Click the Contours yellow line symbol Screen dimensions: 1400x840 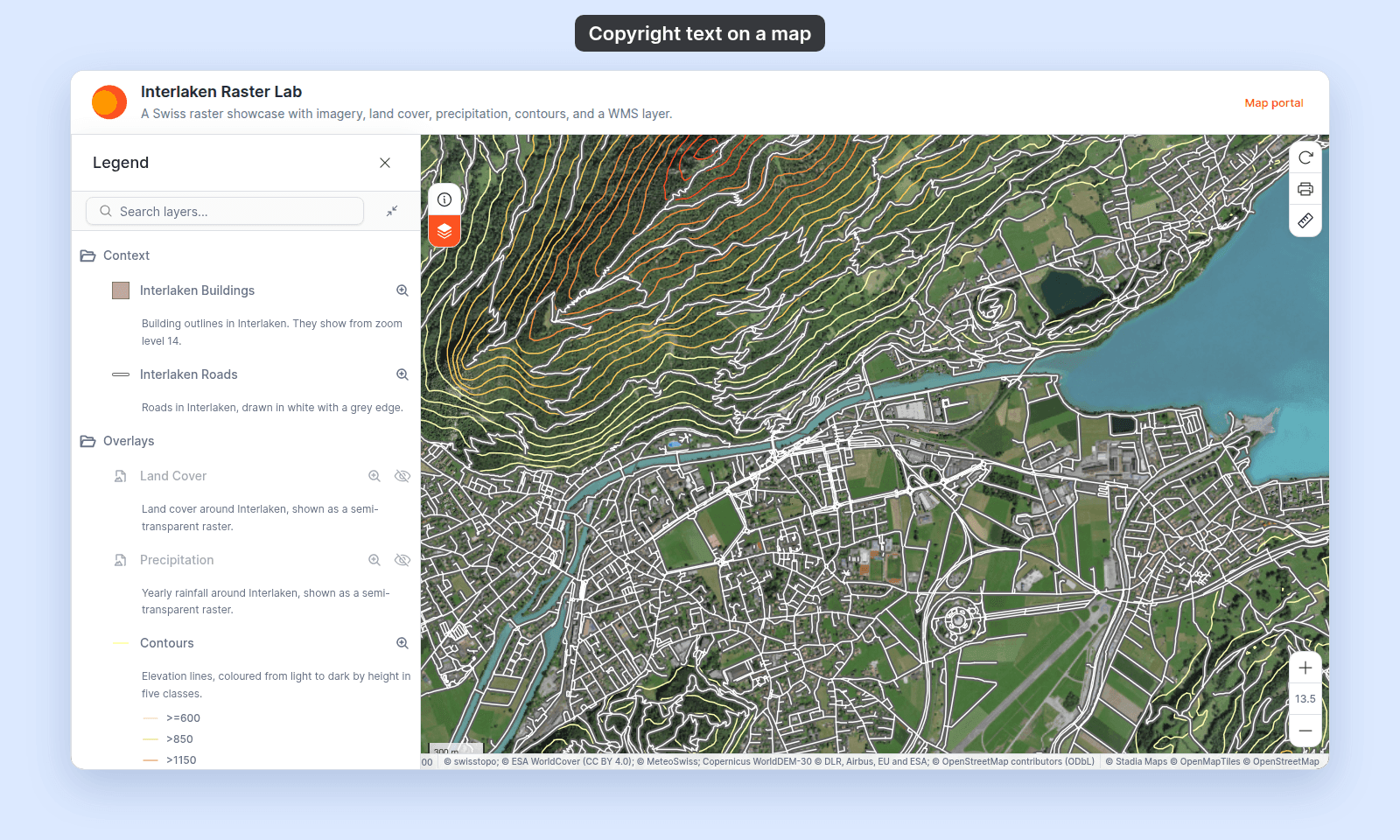click(121, 643)
